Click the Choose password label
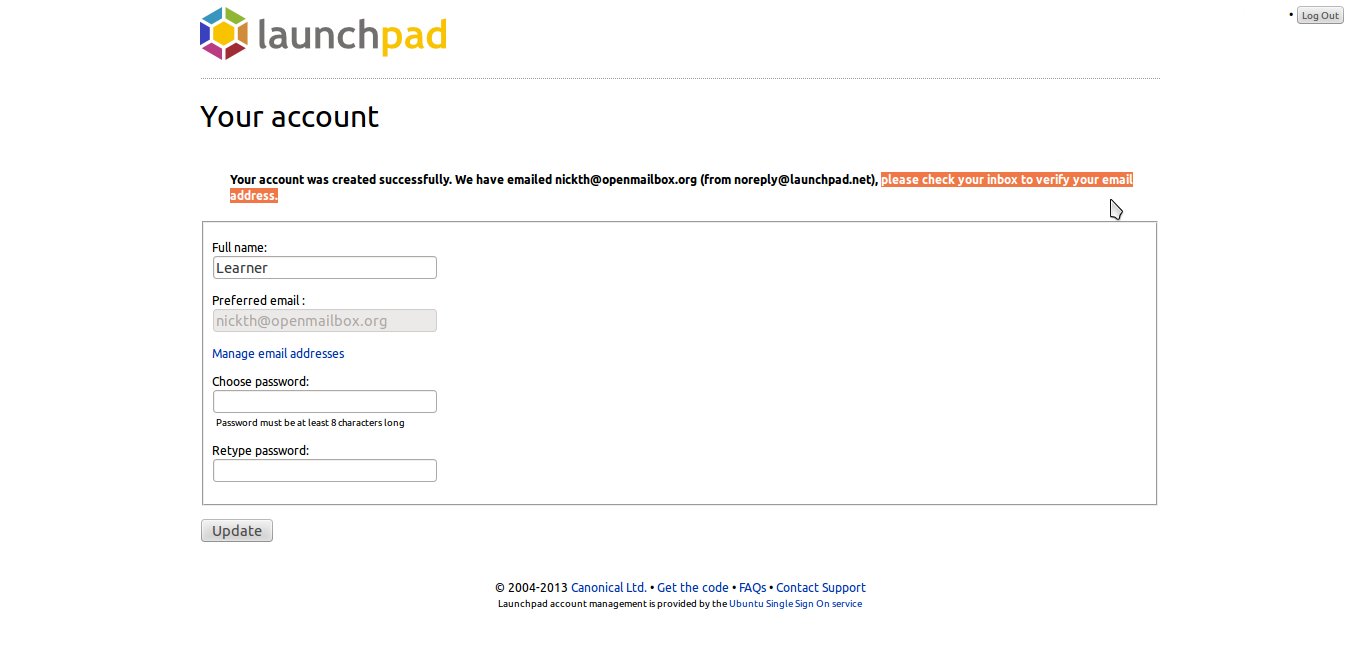The height and width of the screenshot is (645, 1363). click(x=260, y=382)
